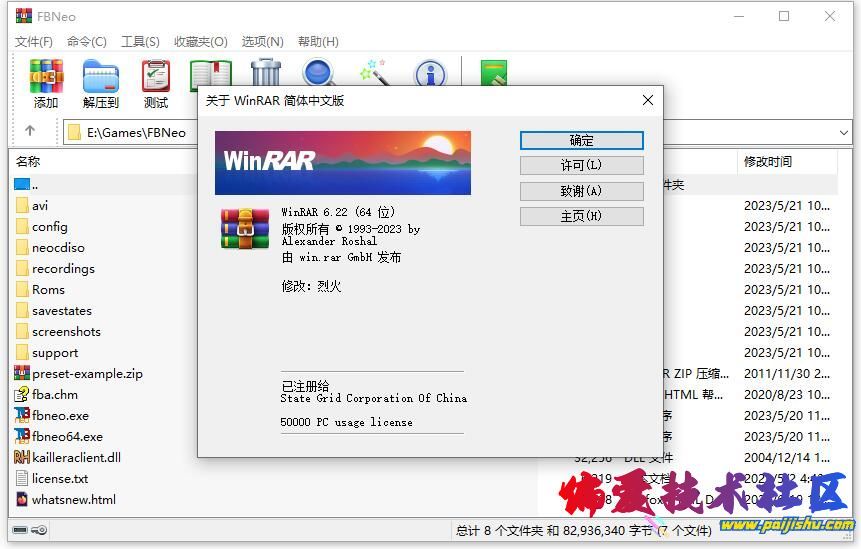Click the 'WinRAR 6.22 (64 位)' version text
Image resolution: width=861 pixels, height=549 pixels.
[x=338, y=212]
